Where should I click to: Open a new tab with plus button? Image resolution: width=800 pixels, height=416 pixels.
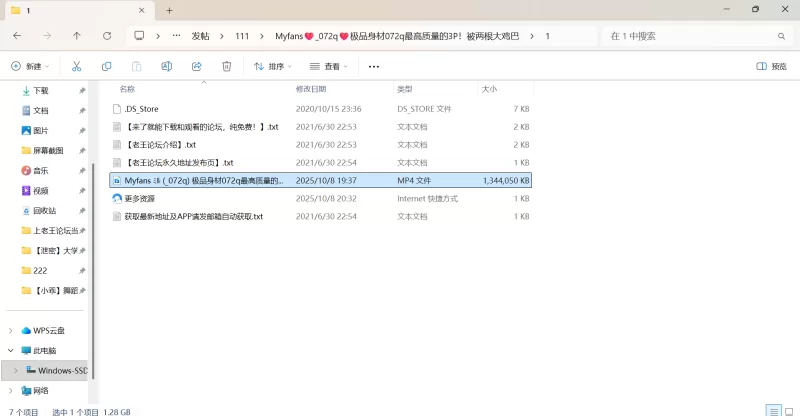point(169,10)
